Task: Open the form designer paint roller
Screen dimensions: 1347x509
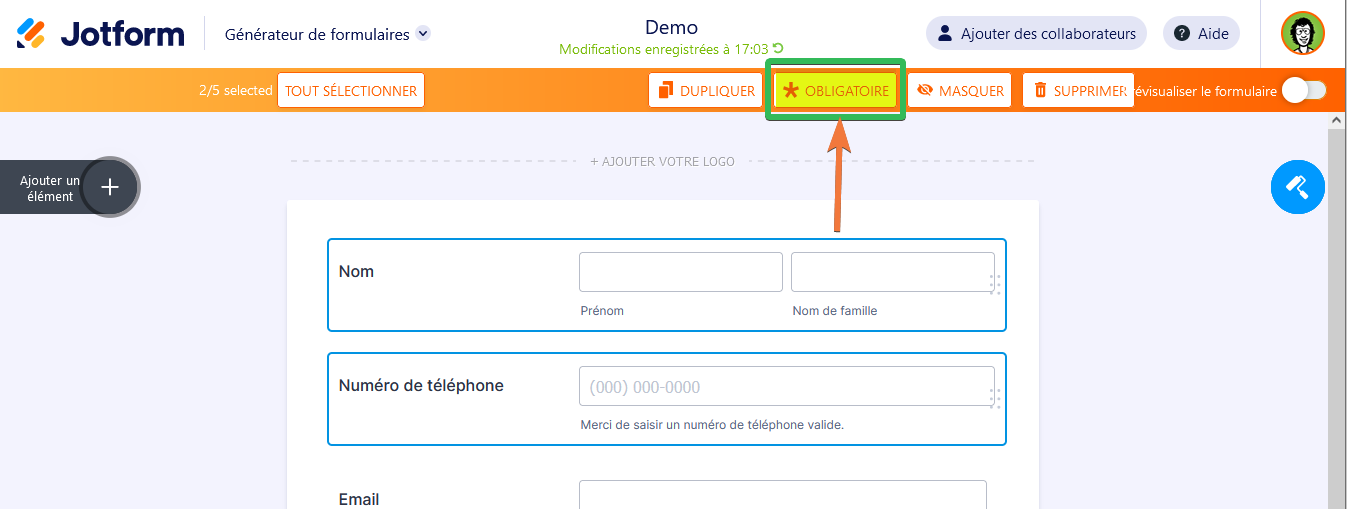Action: (1297, 187)
